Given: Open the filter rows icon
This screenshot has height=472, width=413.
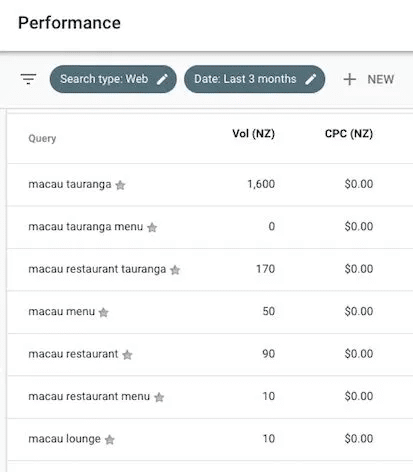Looking at the screenshot, I should (x=28, y=79).
